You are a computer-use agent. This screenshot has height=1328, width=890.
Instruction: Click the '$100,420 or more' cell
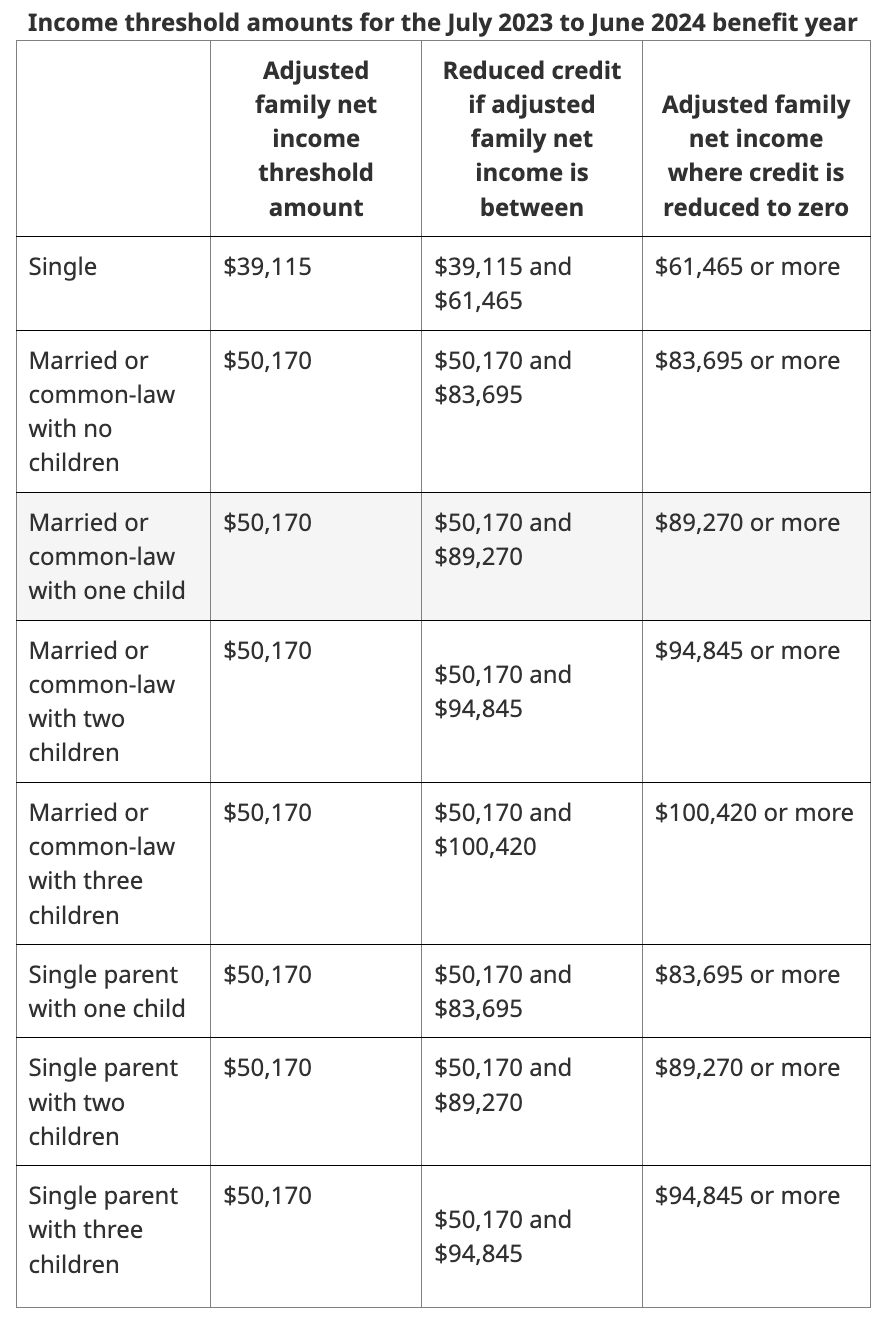(754, 813)
